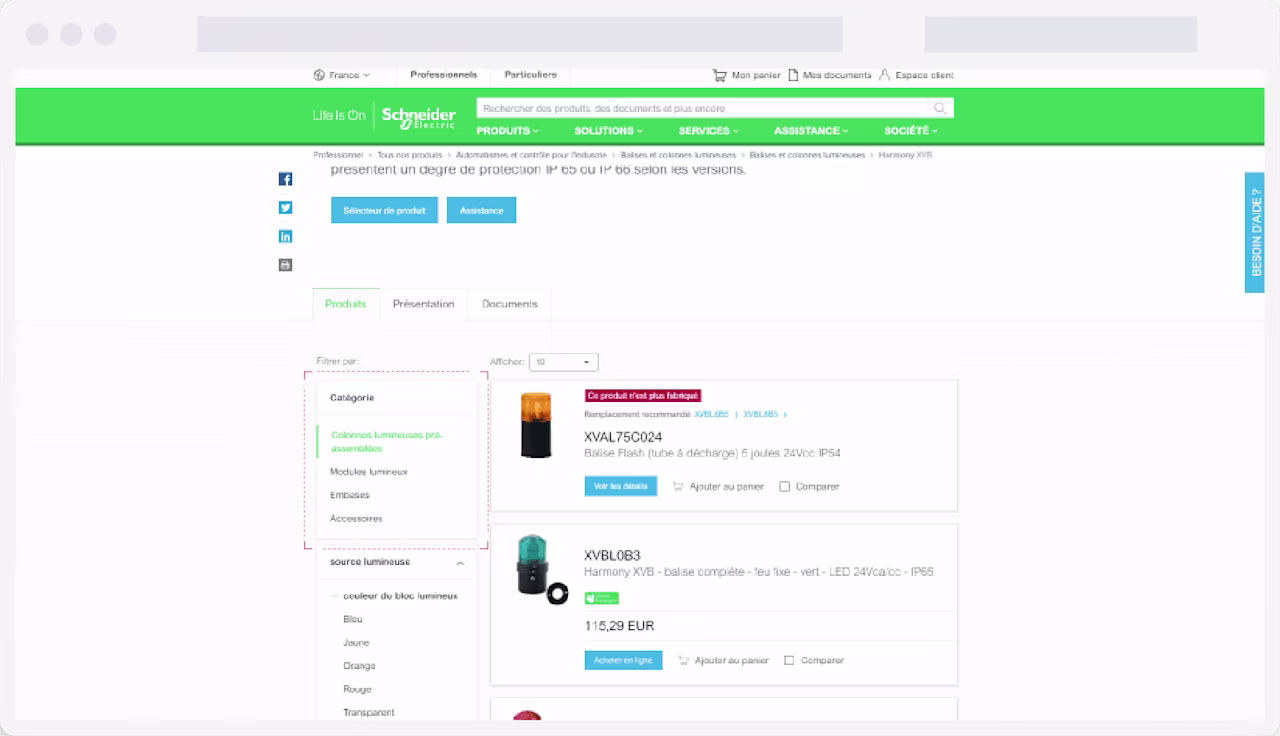This screenshot has width=1280, height=736.
Task: Select Embases category
Action: pos(350,495)
